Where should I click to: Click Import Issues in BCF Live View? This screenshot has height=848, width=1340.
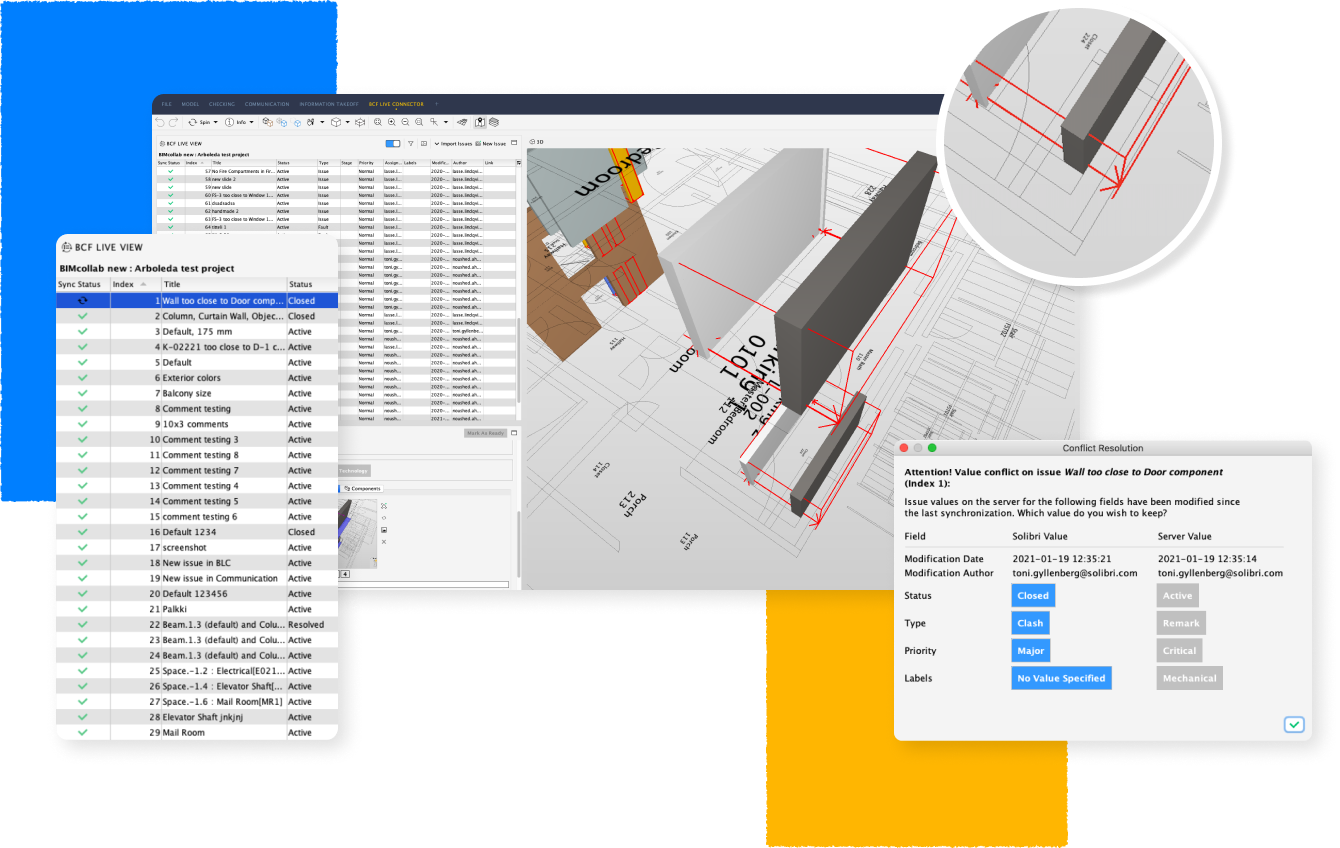[x=453, y=144]
